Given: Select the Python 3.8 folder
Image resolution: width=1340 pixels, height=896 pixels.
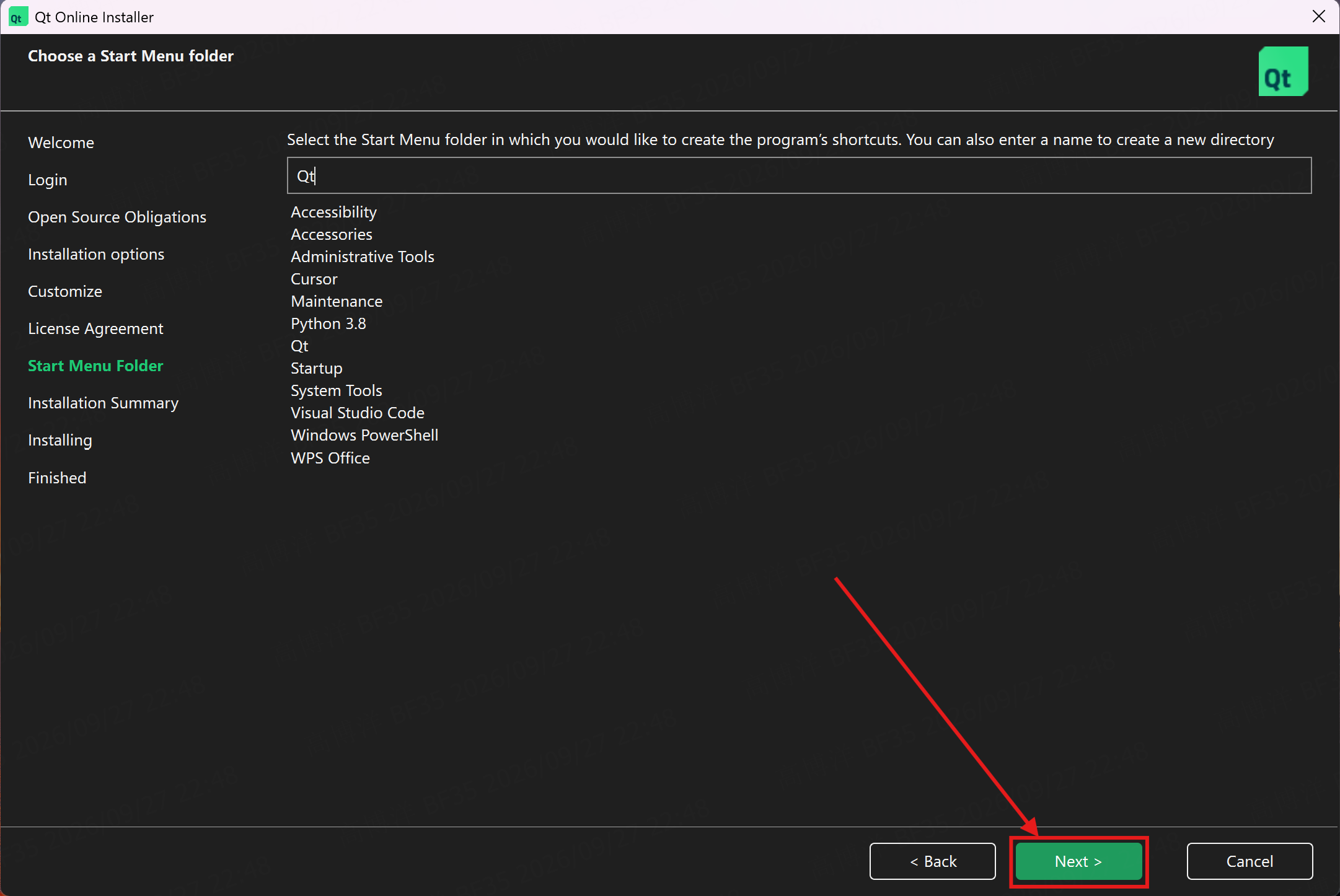Looking at the screenshot, I should point(328,323).
